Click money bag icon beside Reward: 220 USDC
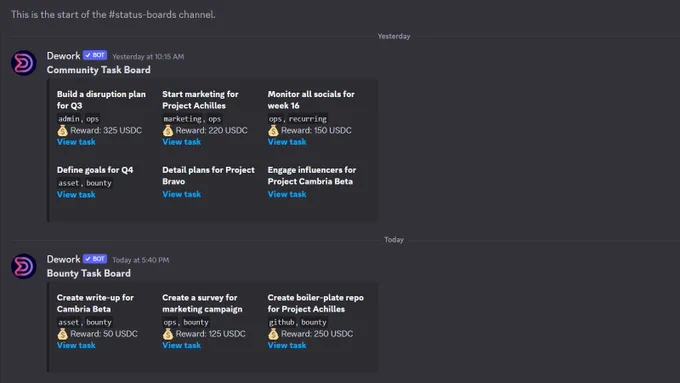Image resolution: width=680 pixels, height=383 pixels. click(168, 130)
